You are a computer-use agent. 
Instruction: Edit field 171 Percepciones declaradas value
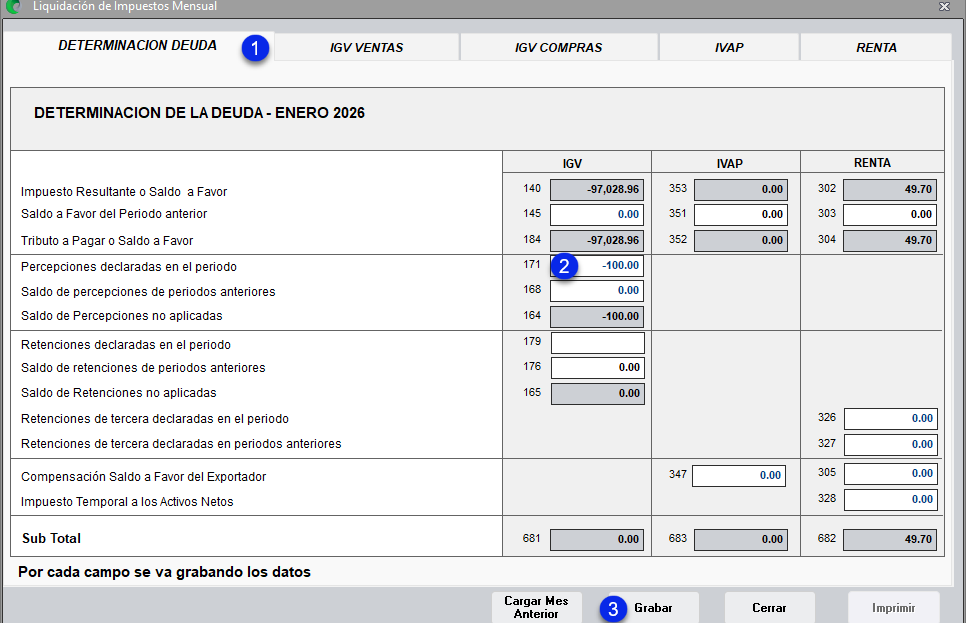pyautogui.click(x=597, y=266)
